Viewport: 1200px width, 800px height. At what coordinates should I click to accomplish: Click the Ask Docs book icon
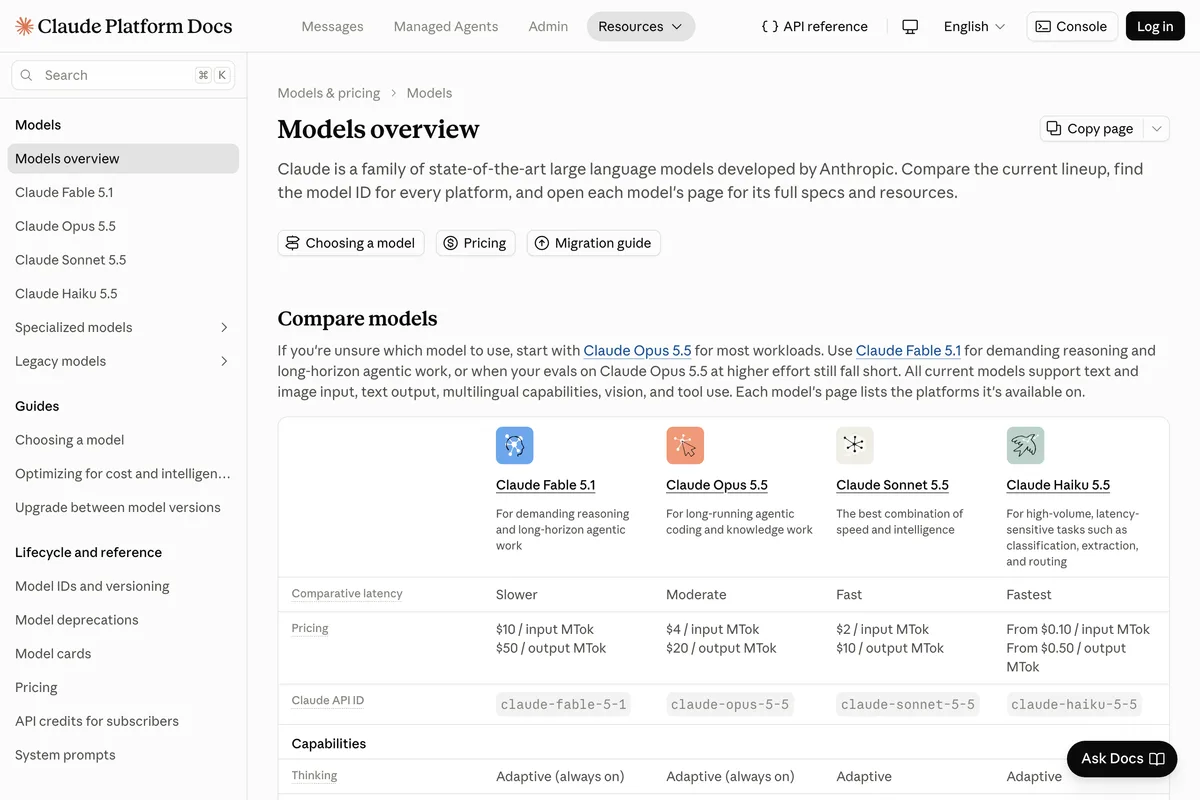1157,759
